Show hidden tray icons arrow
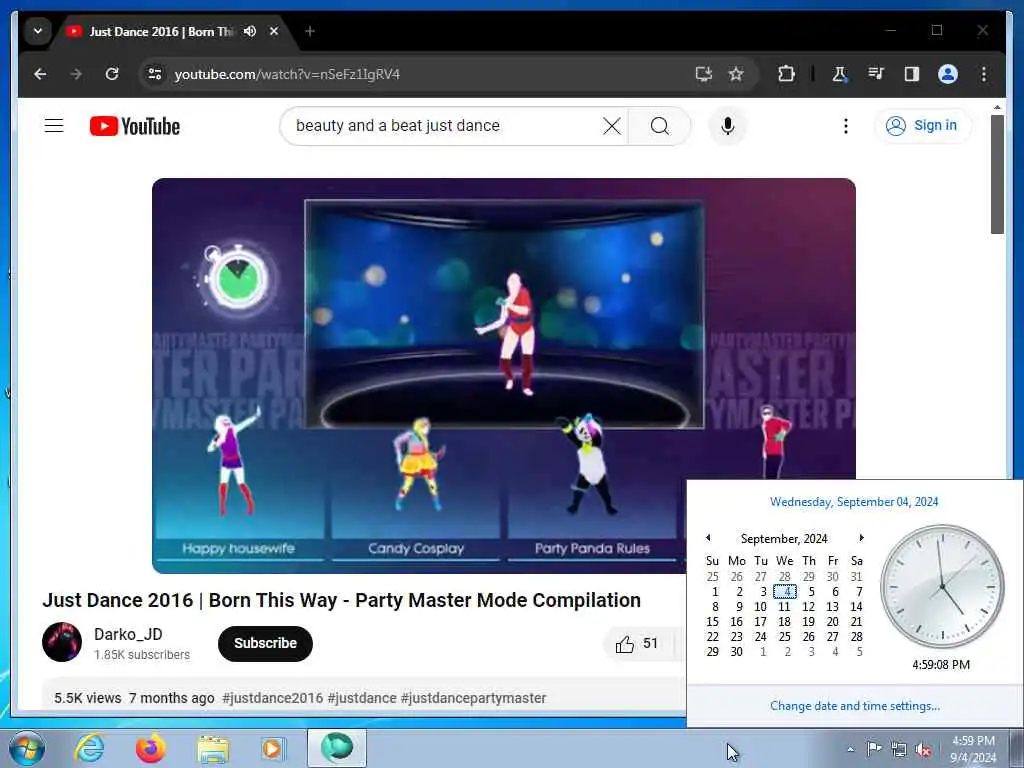 850,749
